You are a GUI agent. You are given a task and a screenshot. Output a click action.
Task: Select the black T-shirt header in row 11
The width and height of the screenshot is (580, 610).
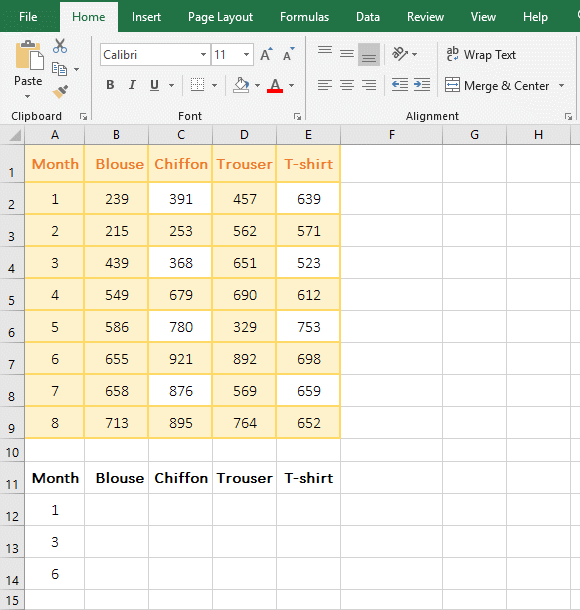pyautogui.click(x=308, y=478)
